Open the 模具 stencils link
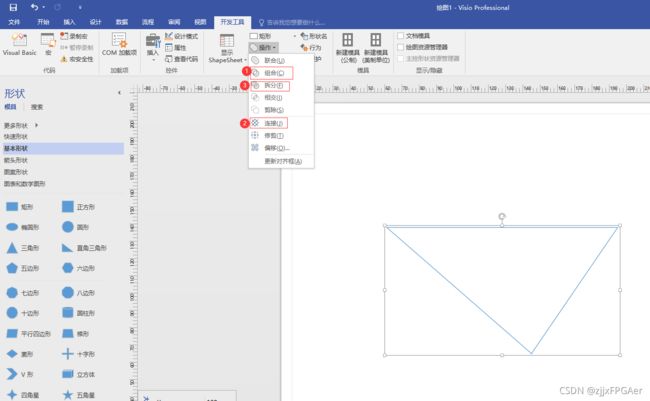This screenshot has width=650, height=401. (10, 107)
